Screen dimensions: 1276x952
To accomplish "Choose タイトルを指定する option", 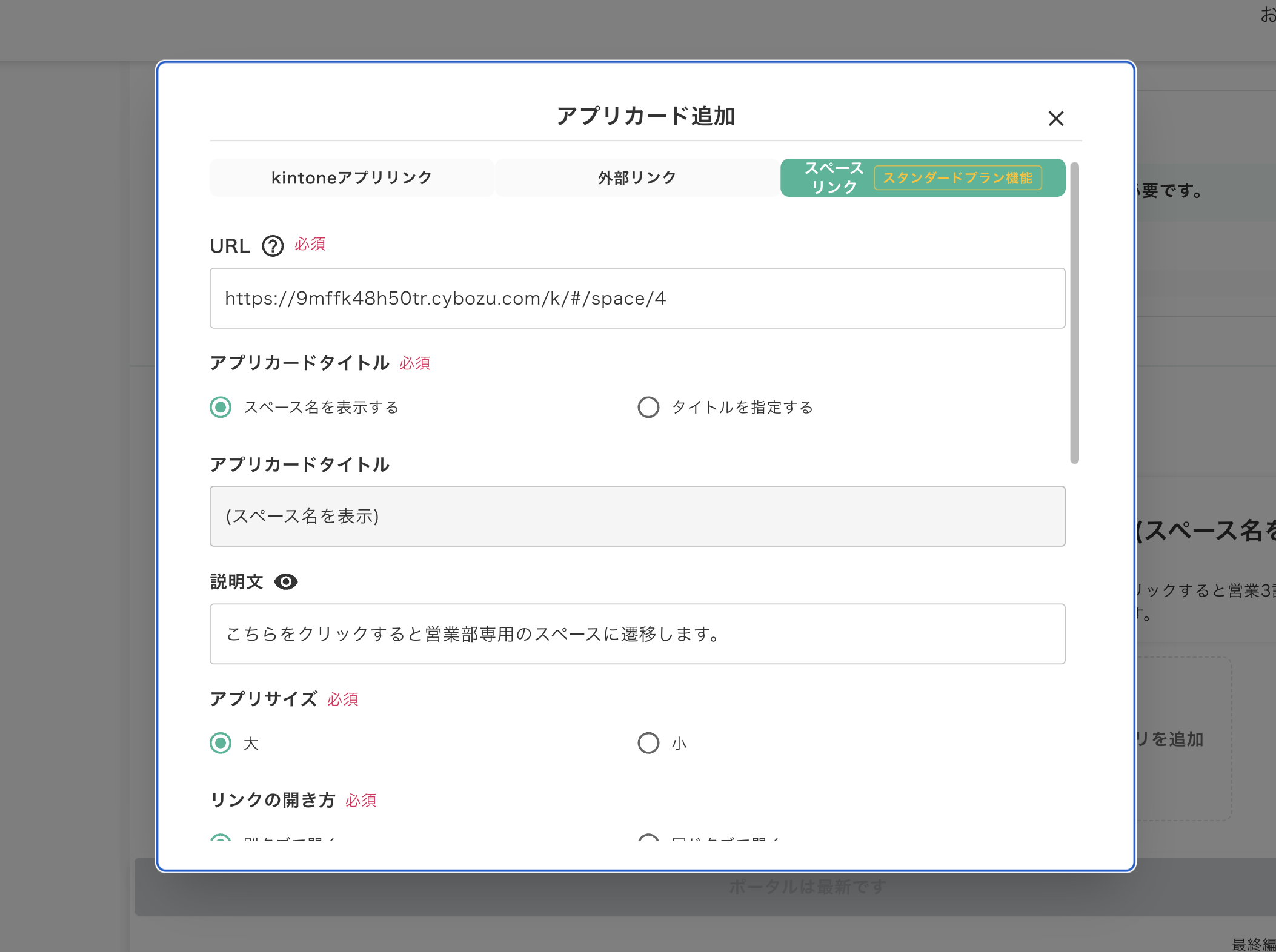I will (x=648, y=407).
